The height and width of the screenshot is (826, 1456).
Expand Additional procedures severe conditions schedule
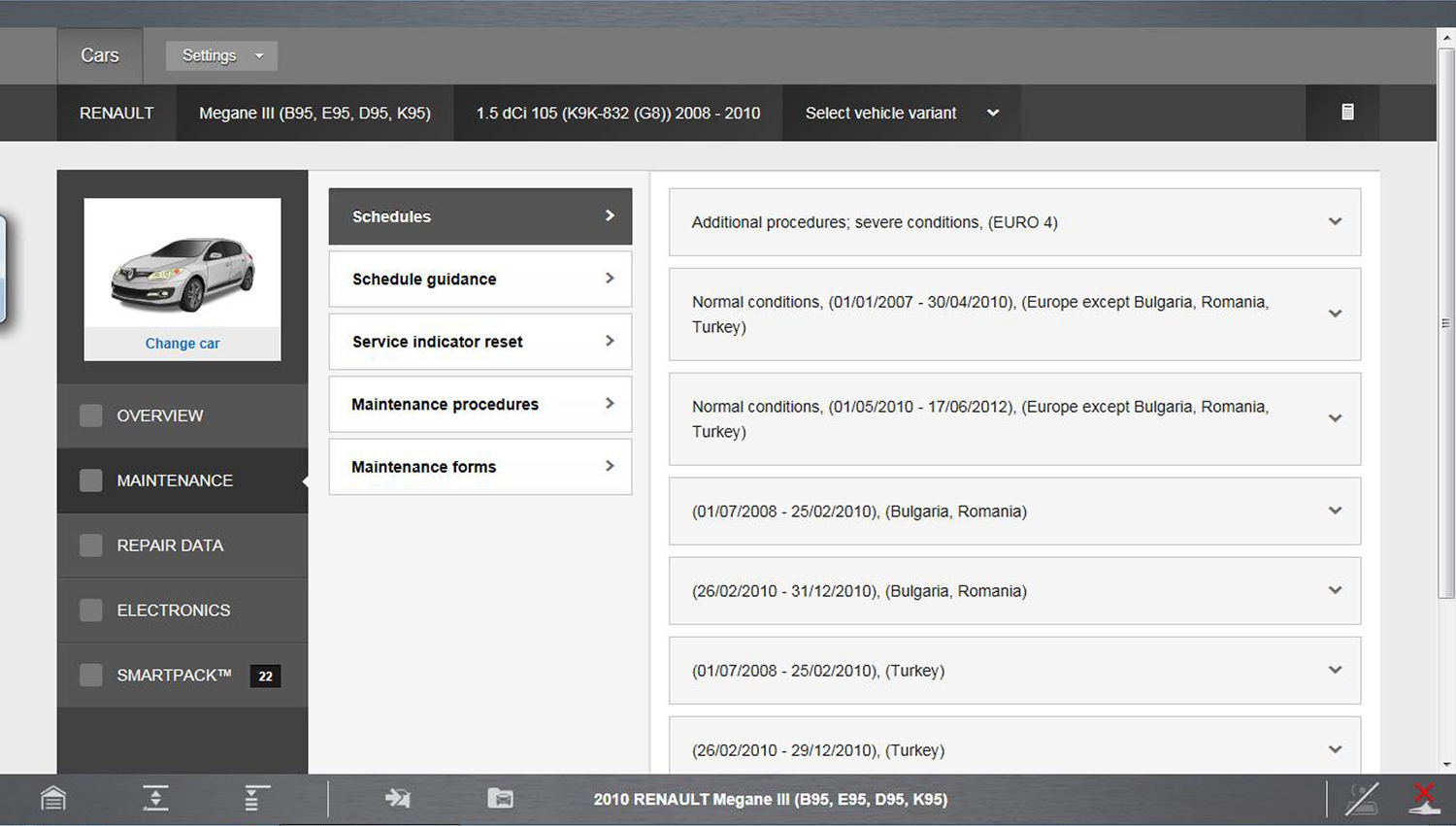(x=1014, y=222)
